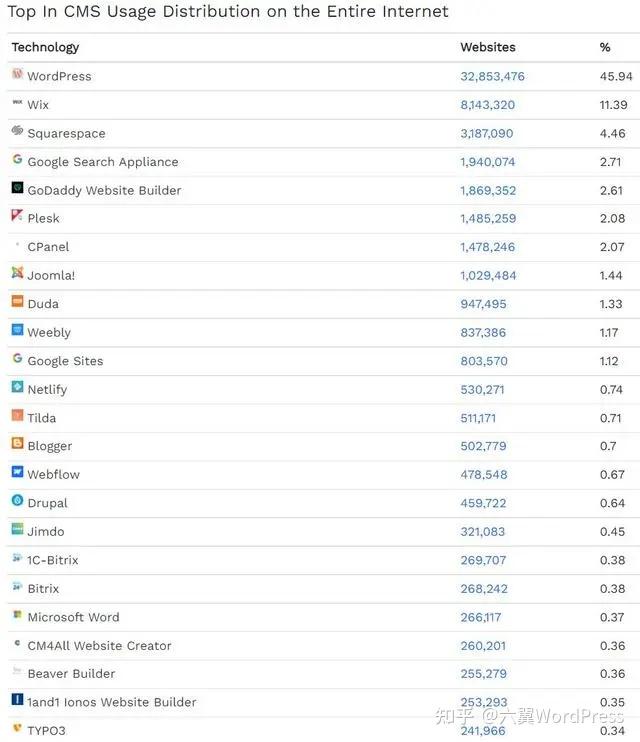This screenshot has height=742, width=640.
Task: Click the Joomla! logo icon
Action: (17, 273)
